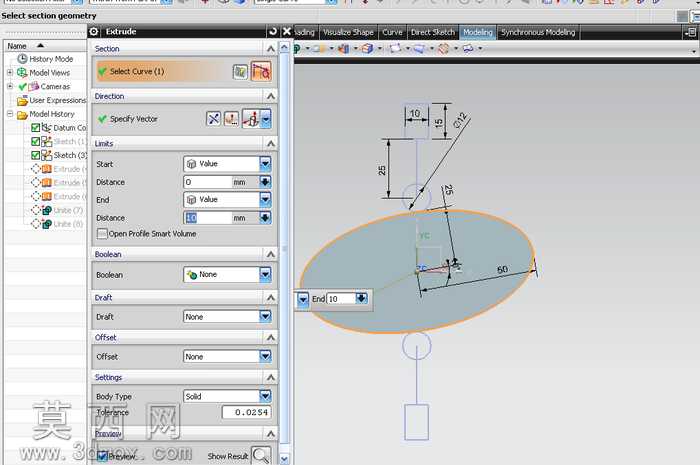This screenshot has width=700, height=465.
Task: Click the Ø12 dimension label
Action: click(460, 120)
